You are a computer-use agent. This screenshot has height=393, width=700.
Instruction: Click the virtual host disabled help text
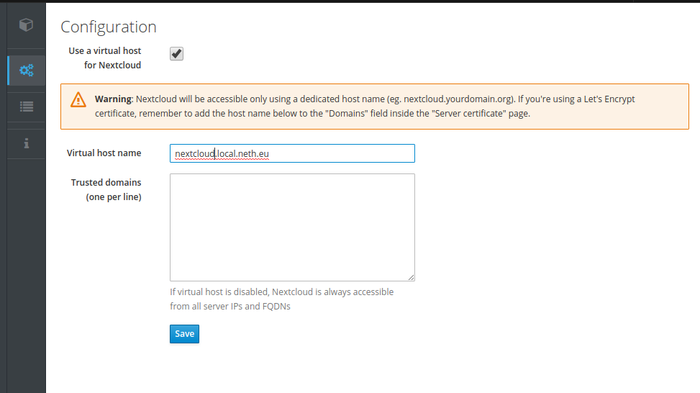[282, 299]
